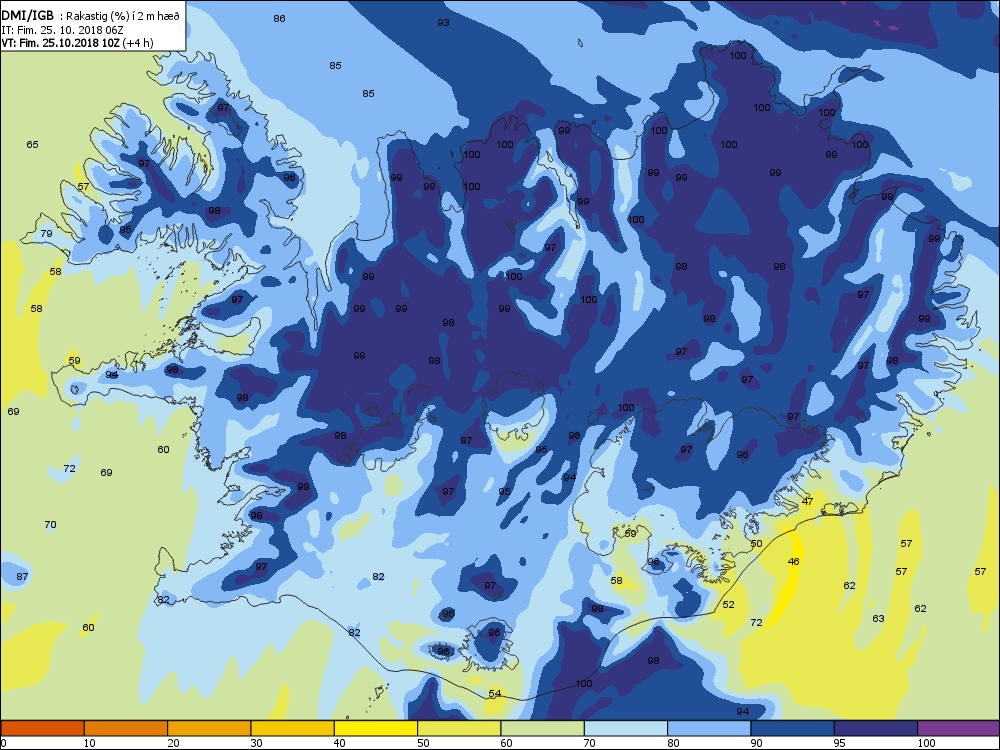Click the '65' humidity value on the map
1000x750 pixels.
point(33,144)
